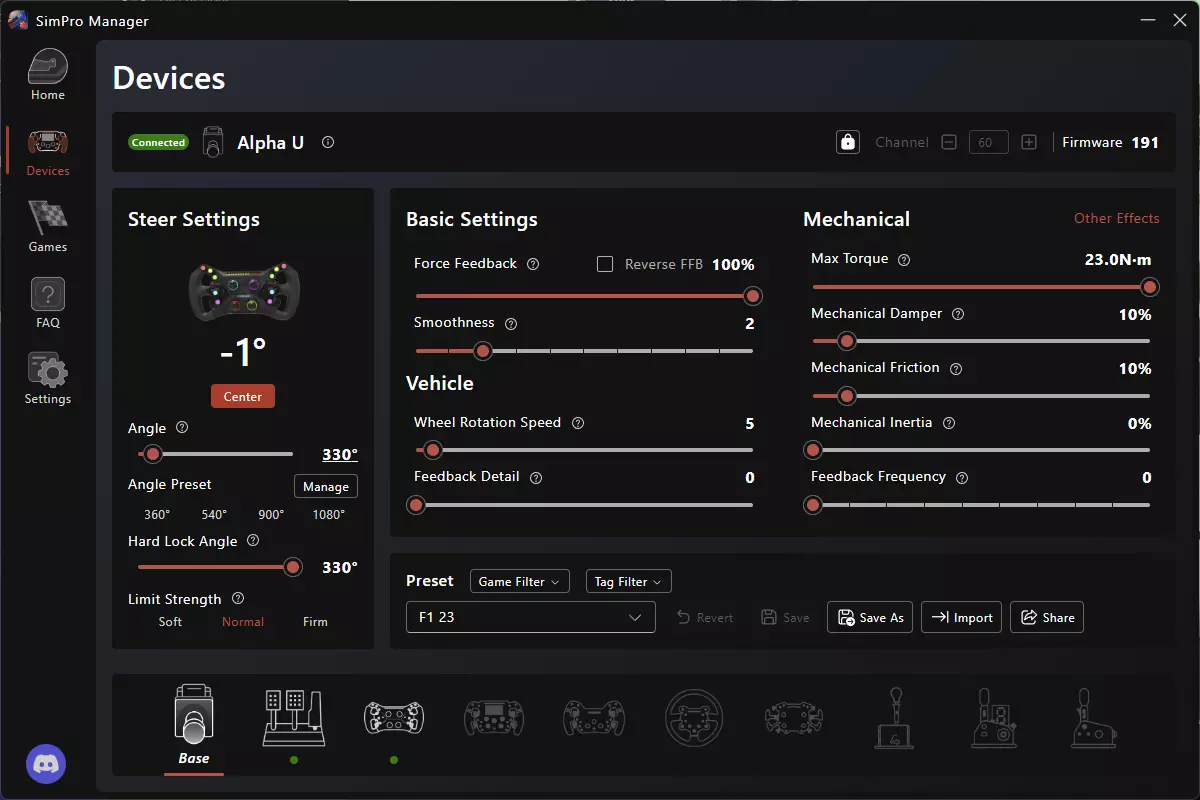Viewport: 1200px width, 800px height.
Task: Set Limit Strength to Normal
Action: 243,622
